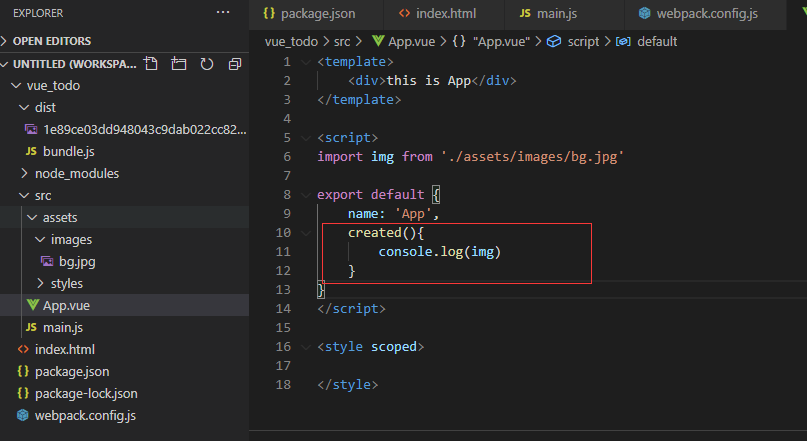
Task: Fold the template block at line 1
Action: click(306, 62)
